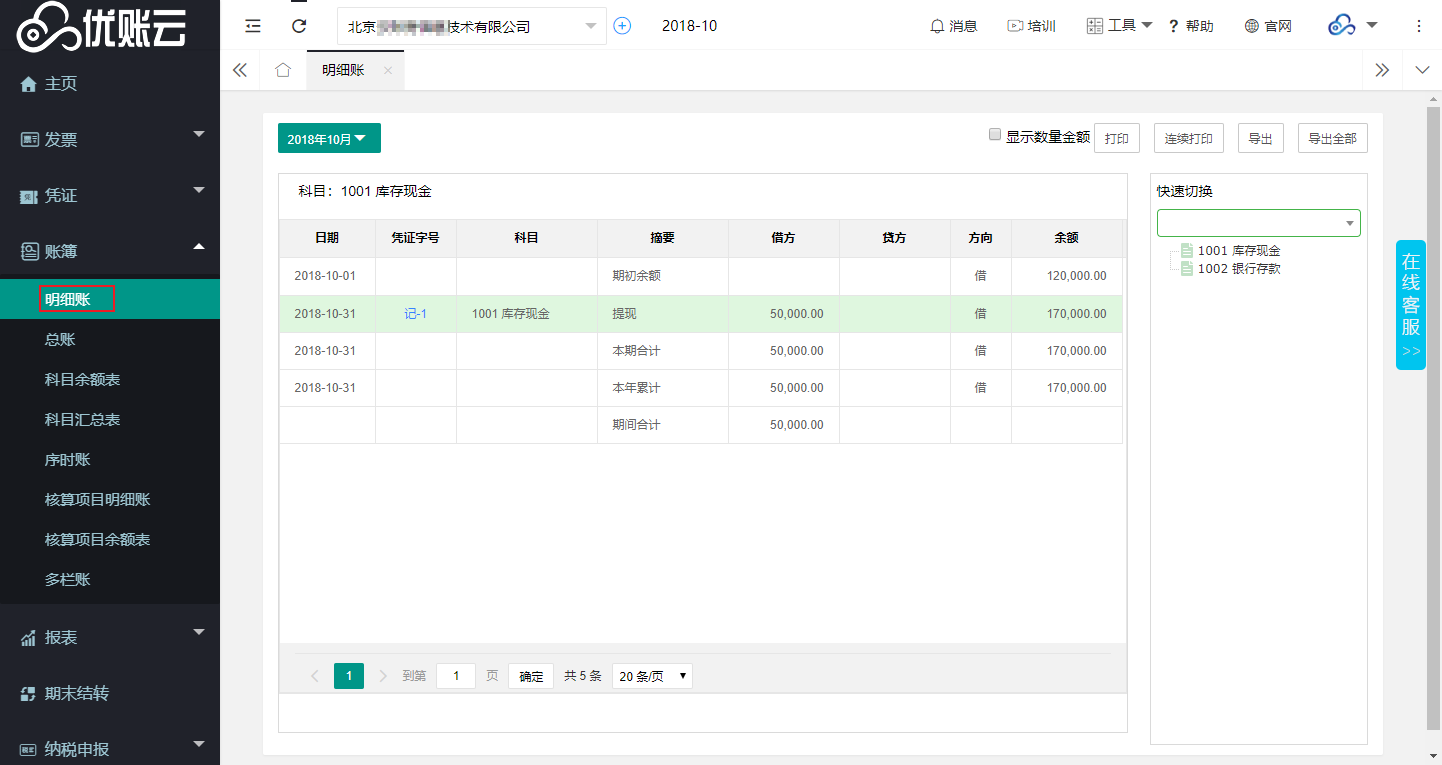This screenshot has width=1442, height=765.
Task: Select 1002 银行存款 in the quick switch tree
Action: pyautogui.click(x=1238, y=269)
